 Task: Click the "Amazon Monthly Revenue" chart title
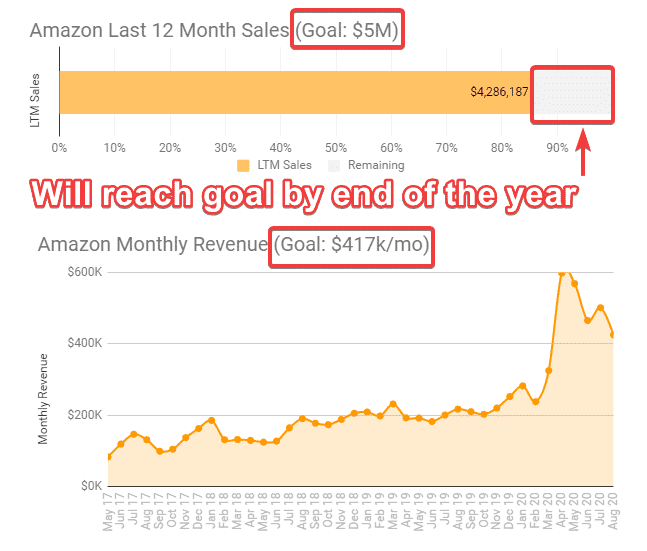tap(151, 244)
